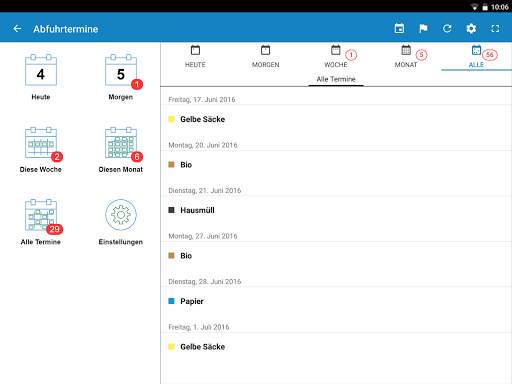Select Gelbe Säcke entry on 17. Juni
Viewport: 512px width, 384px height.
[336, 119]
